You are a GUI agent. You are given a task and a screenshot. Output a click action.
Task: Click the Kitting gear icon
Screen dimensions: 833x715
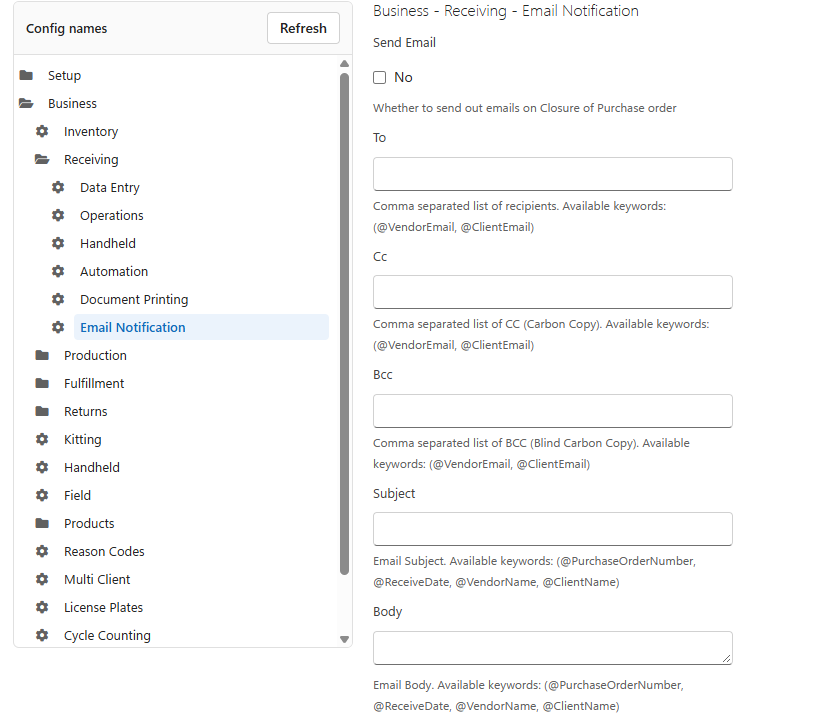point(42,439)
